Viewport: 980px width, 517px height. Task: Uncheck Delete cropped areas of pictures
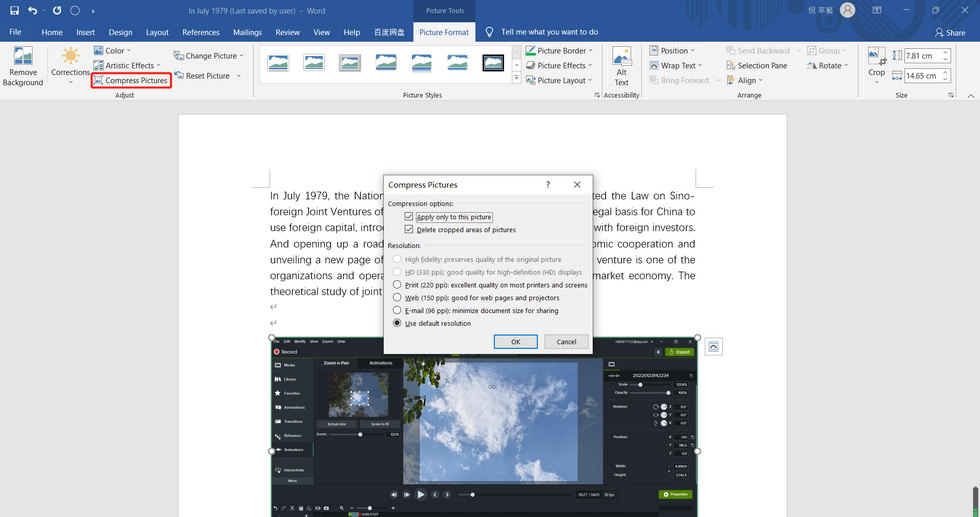(409, 230)
